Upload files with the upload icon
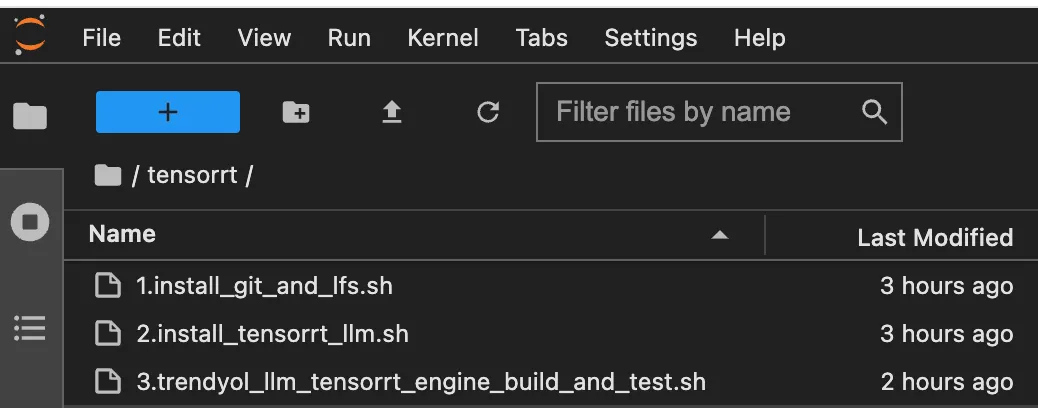The image size is (1038, 408). coord(392,112)
